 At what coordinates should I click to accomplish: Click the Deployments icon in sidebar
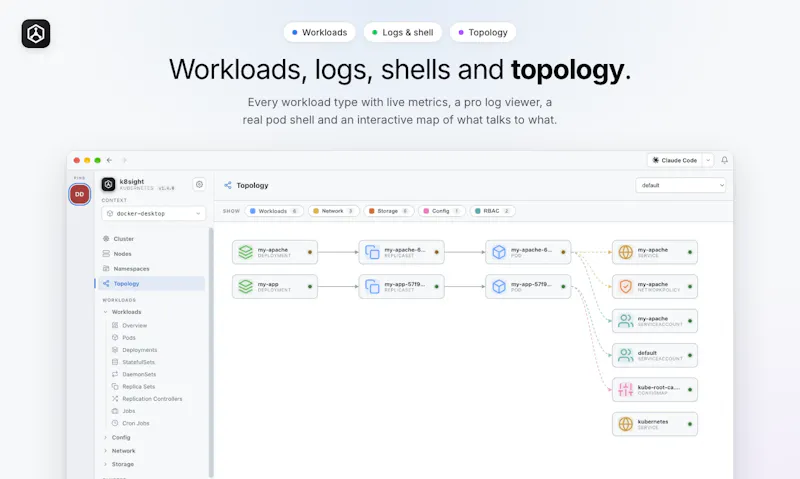[115, 349]
